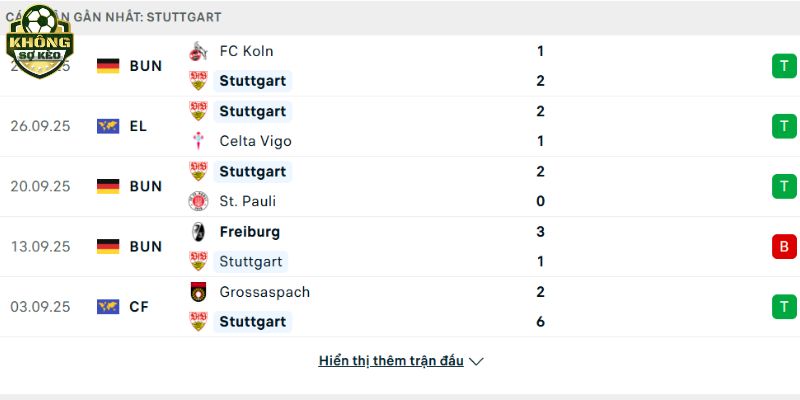Click the Grossaspach club crest
The image size is (800, 400).
click(x=198, y=292)
